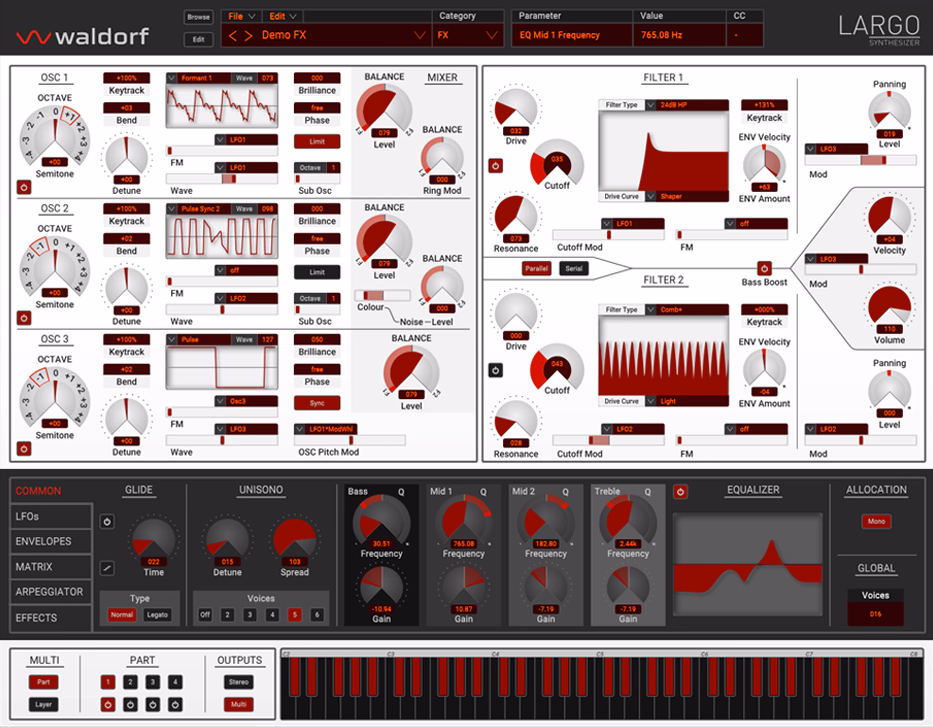
Task: Switch to the ARPEGGIATOR tab
Action: point(51,592)
